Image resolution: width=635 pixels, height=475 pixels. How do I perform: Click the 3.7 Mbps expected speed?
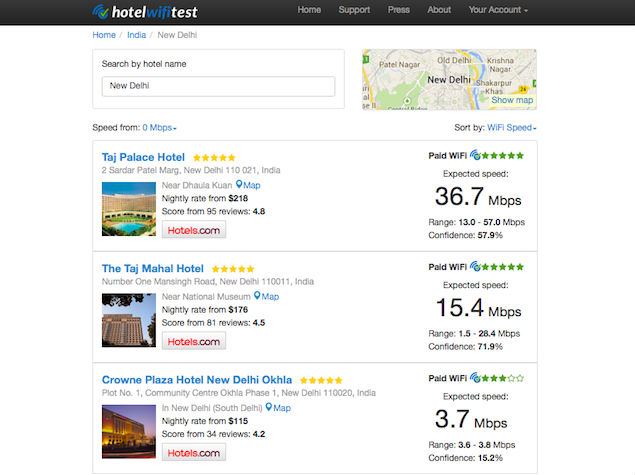[471, 420]
